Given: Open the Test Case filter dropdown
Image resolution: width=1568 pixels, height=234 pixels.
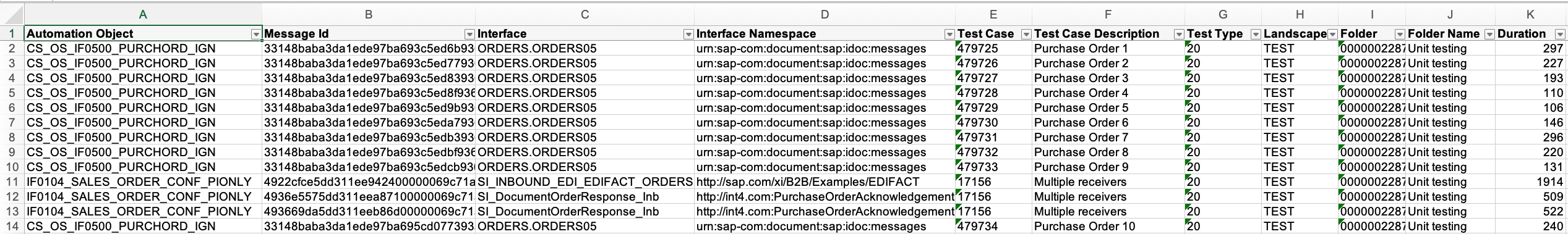Looking at the screenshot, I should click(1026, 35).
